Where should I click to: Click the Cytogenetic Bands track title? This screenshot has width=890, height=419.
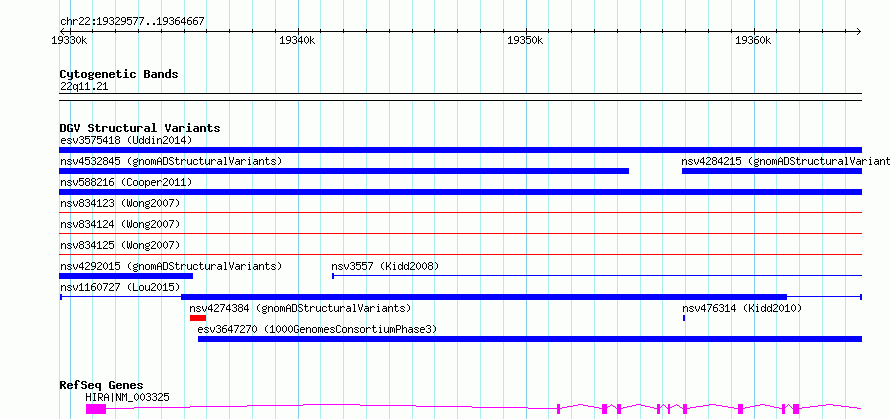coord(119,74)
